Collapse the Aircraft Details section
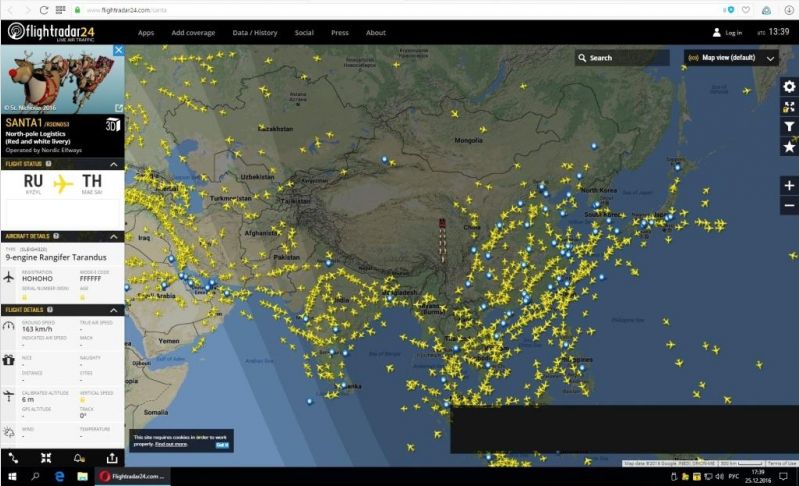The height and width of the screenshot is (486, 800). pyautogui.click(x=114, y=237)
